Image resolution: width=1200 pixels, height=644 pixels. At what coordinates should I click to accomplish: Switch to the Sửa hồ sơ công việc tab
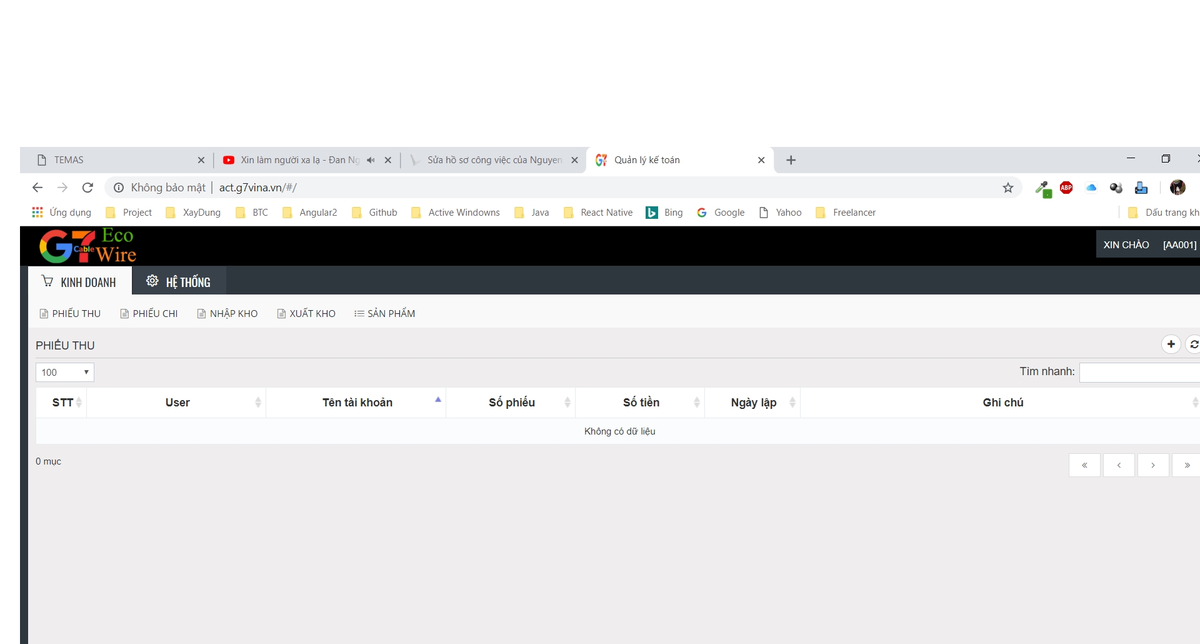494,160
